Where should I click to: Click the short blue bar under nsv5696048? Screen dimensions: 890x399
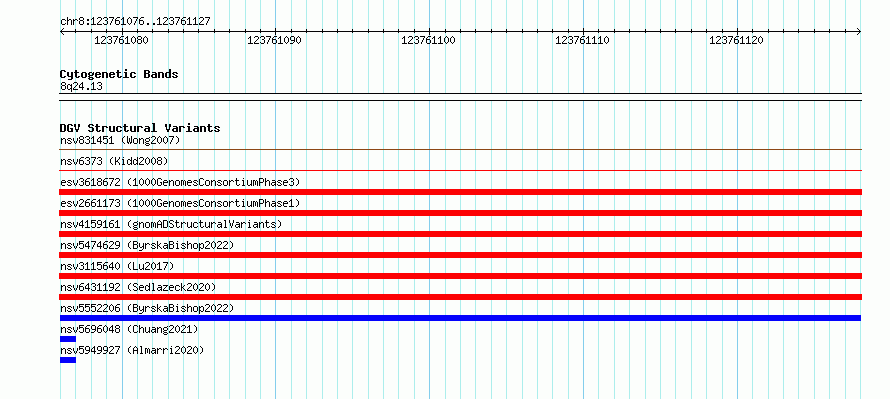tap(68, 339)
